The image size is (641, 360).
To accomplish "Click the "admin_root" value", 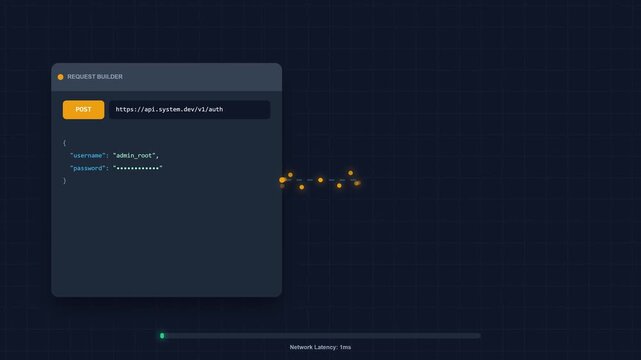I will [134, 155].
